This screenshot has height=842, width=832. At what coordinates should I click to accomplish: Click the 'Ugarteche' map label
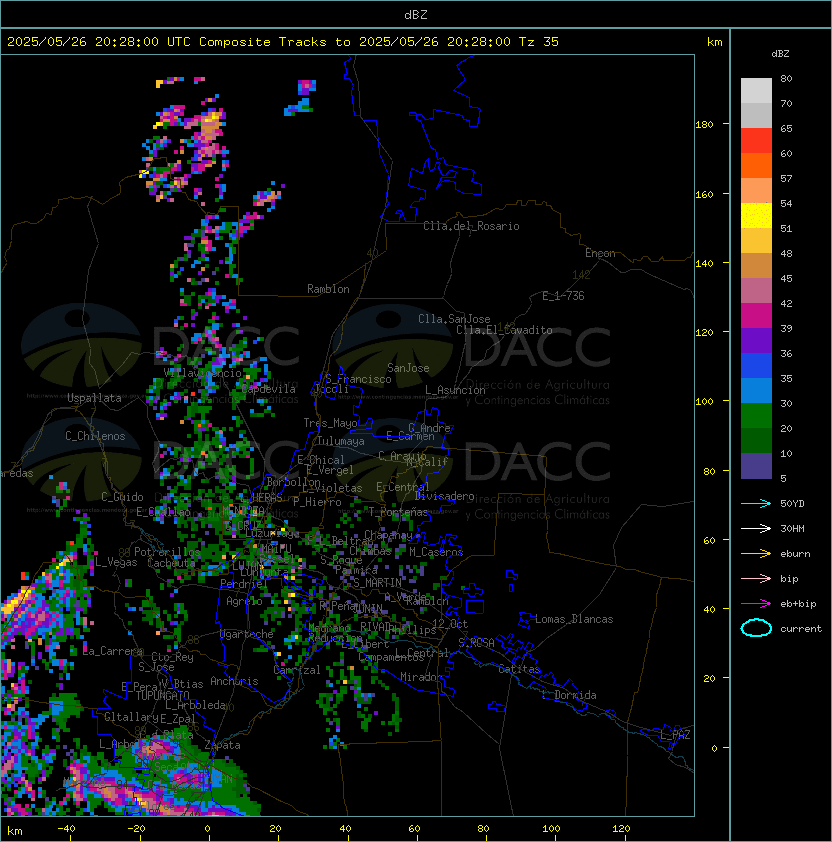[x=247, y=634]
